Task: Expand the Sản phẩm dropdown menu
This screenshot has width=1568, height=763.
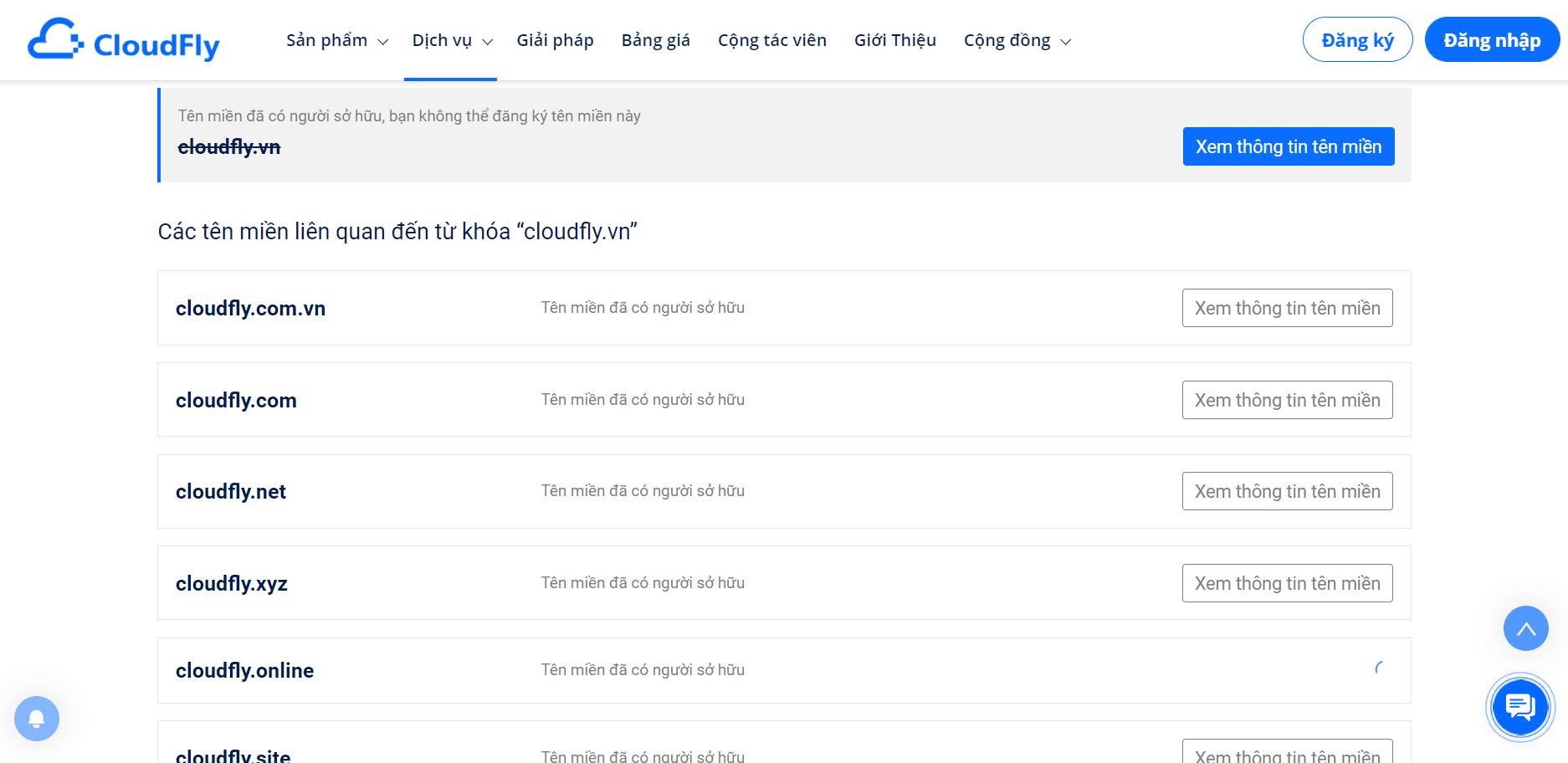Action: (337, 40)
